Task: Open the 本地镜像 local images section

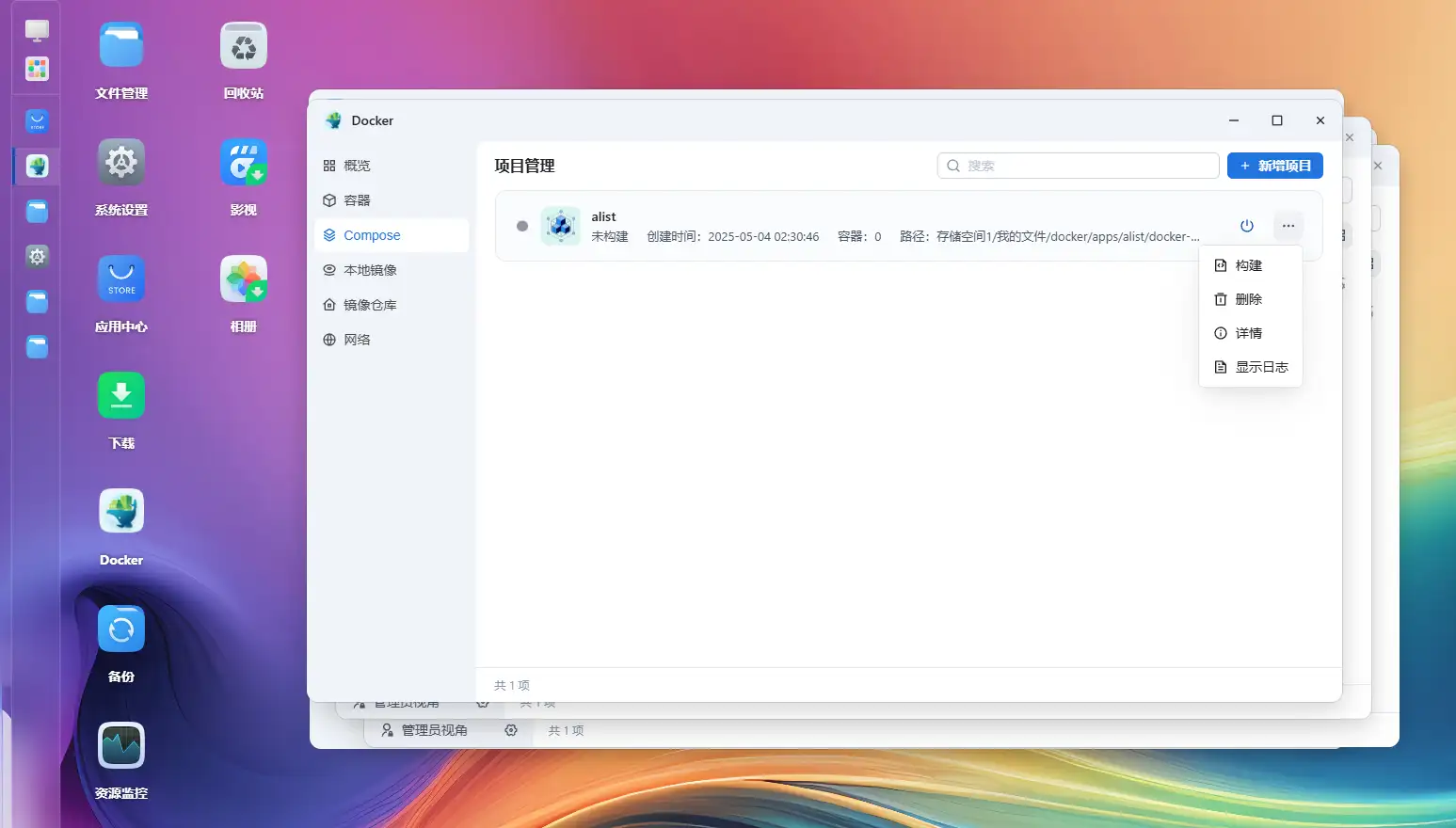Action: (x=369, y=269)
